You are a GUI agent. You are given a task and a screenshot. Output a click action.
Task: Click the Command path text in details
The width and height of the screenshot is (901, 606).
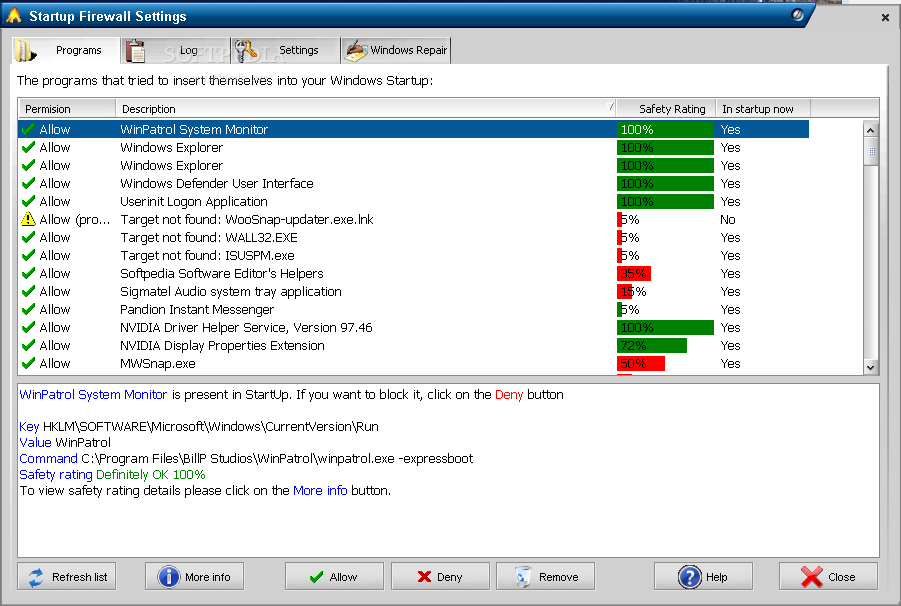277,458
